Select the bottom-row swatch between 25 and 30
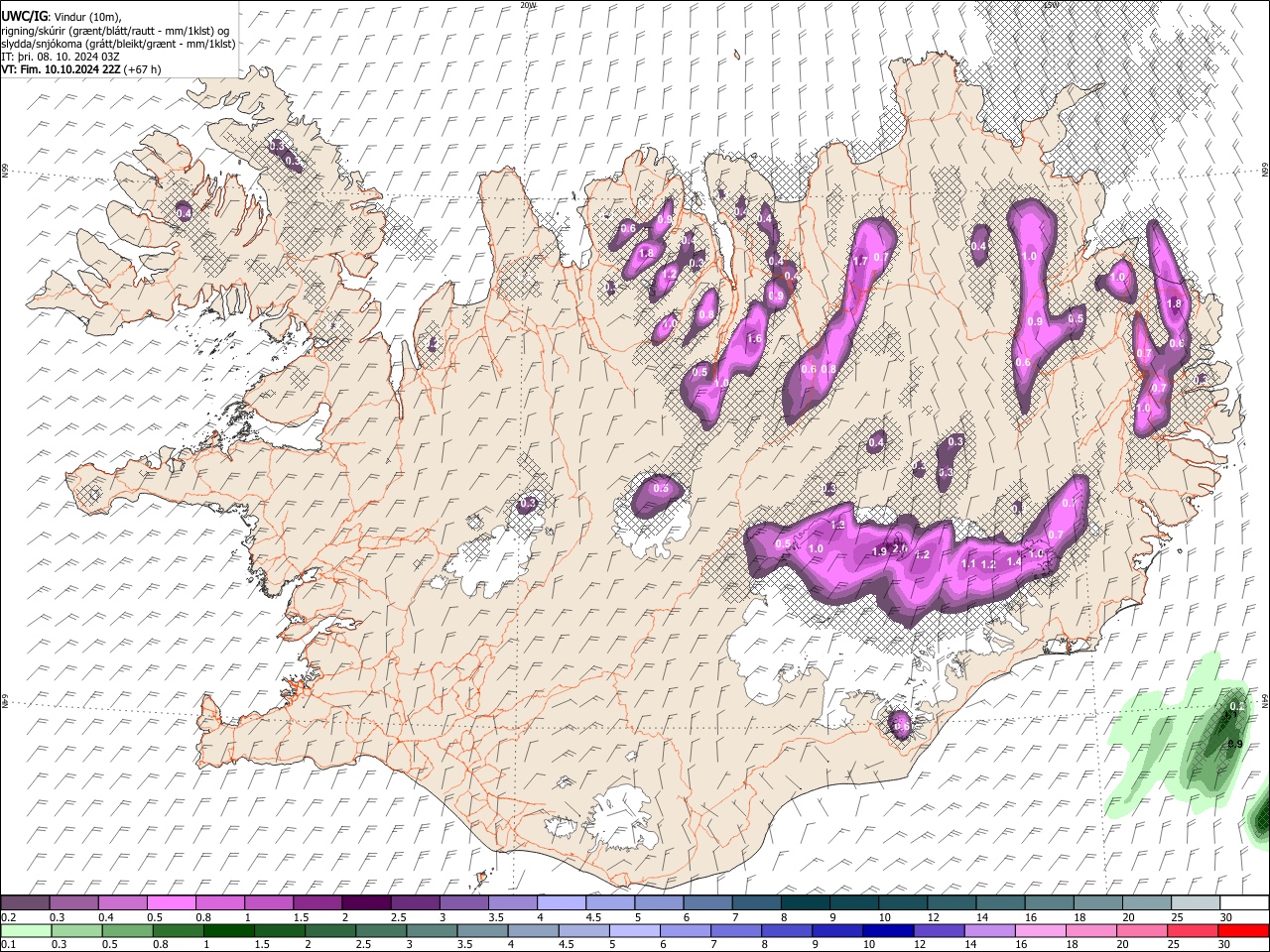 tap(1193, 930)
